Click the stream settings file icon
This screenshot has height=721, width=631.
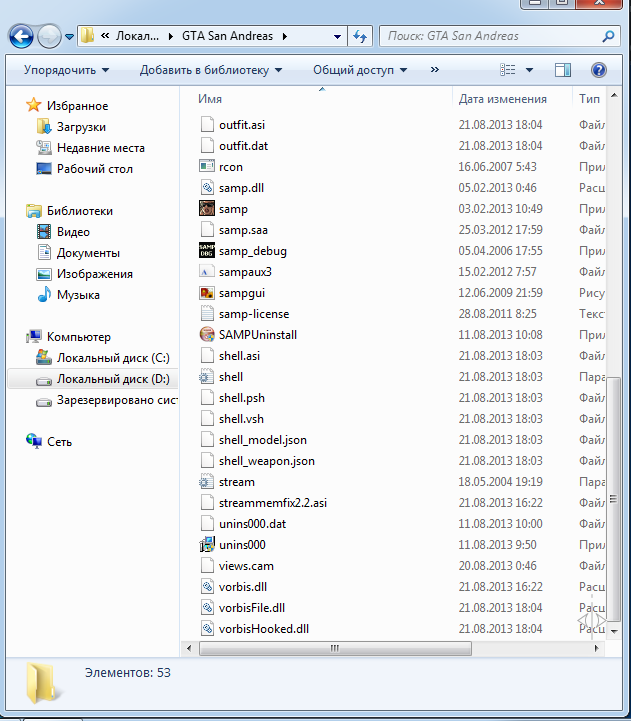pyautogui.click(x=206, y=481)
